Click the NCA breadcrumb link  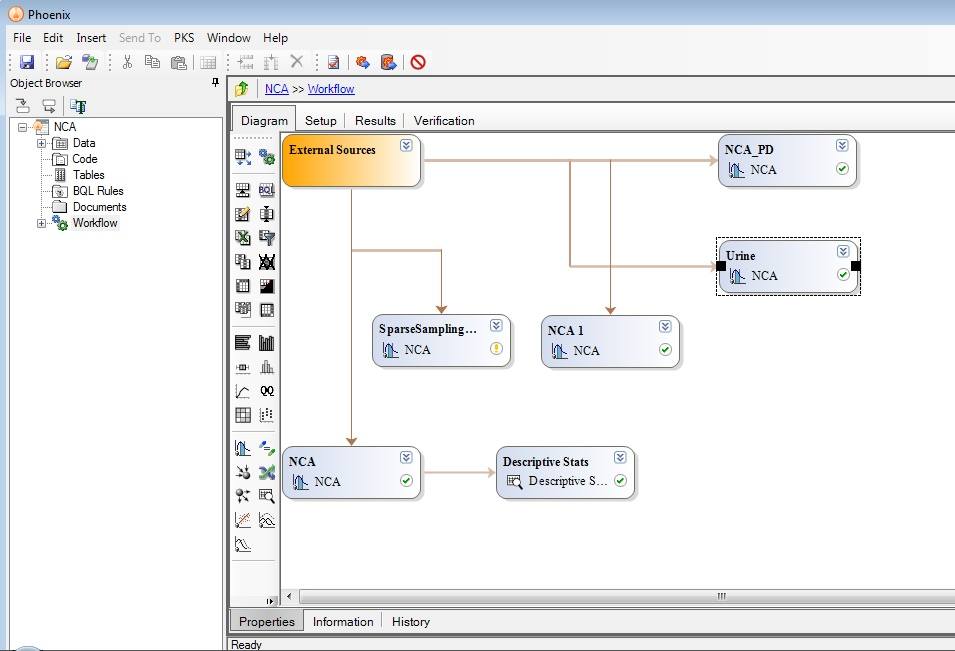click(277, 89)
